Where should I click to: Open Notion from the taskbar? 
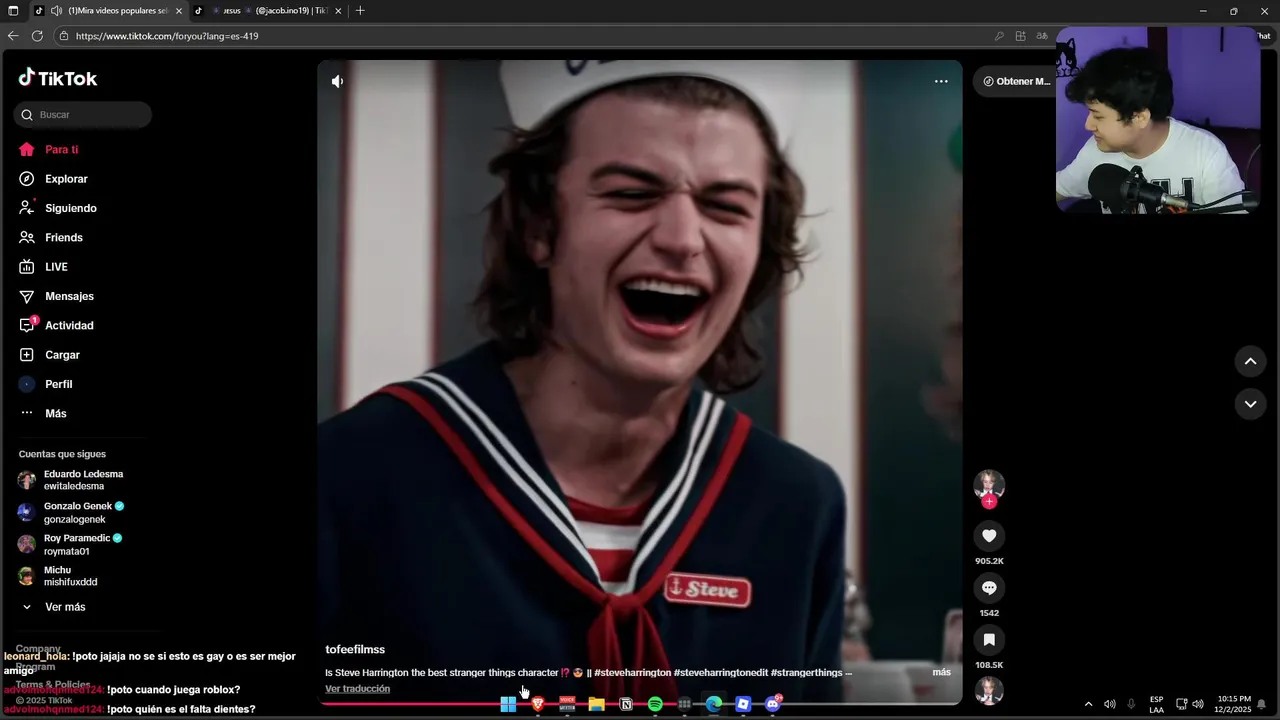coord(626,704)
